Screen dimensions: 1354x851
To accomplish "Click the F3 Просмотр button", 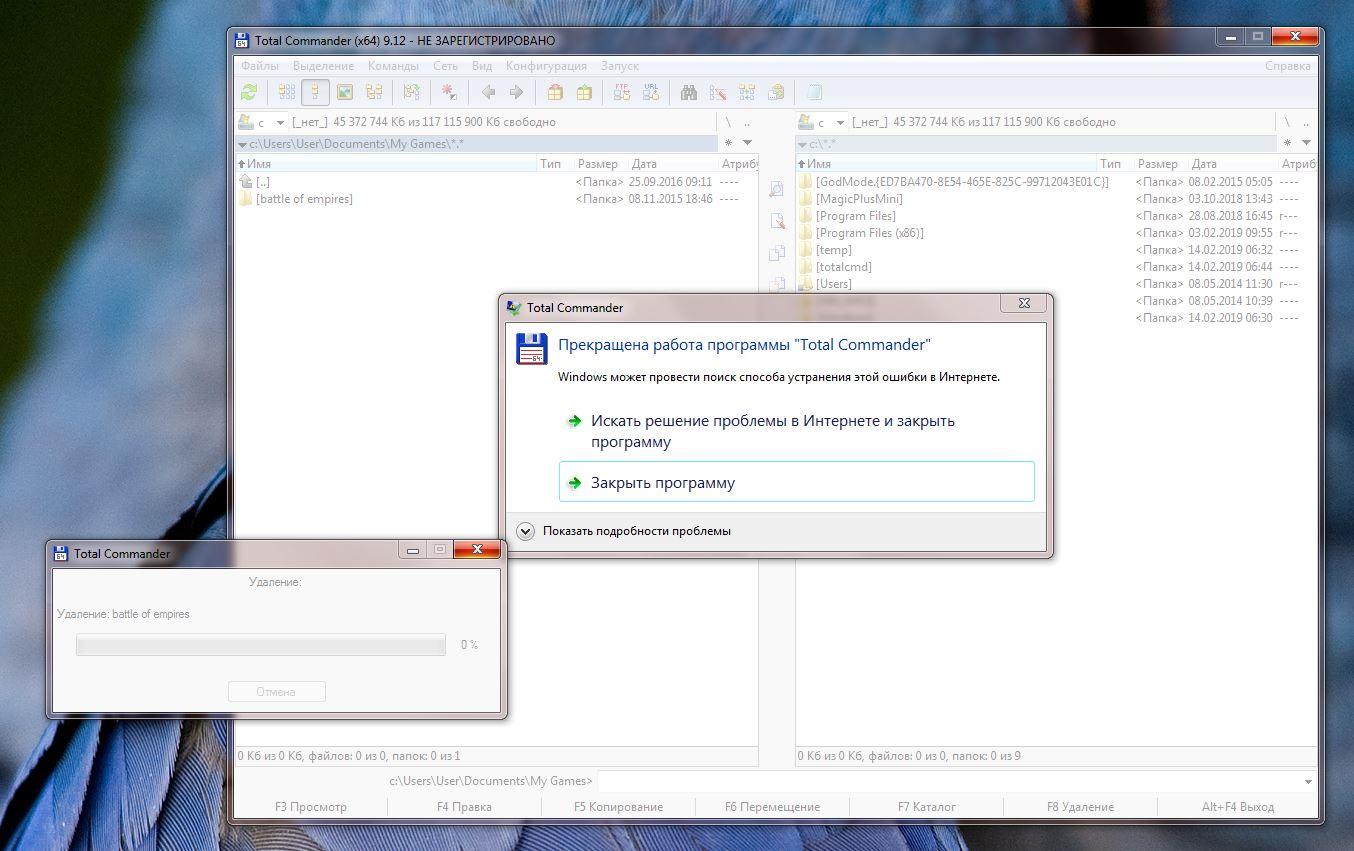I will pos(311,807).
